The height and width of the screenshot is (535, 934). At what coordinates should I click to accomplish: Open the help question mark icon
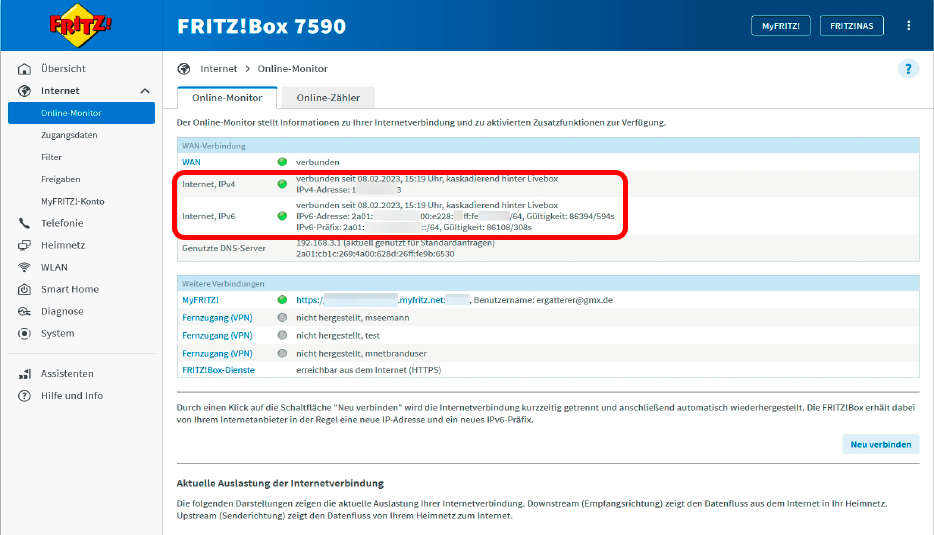(x=909, y=69)
